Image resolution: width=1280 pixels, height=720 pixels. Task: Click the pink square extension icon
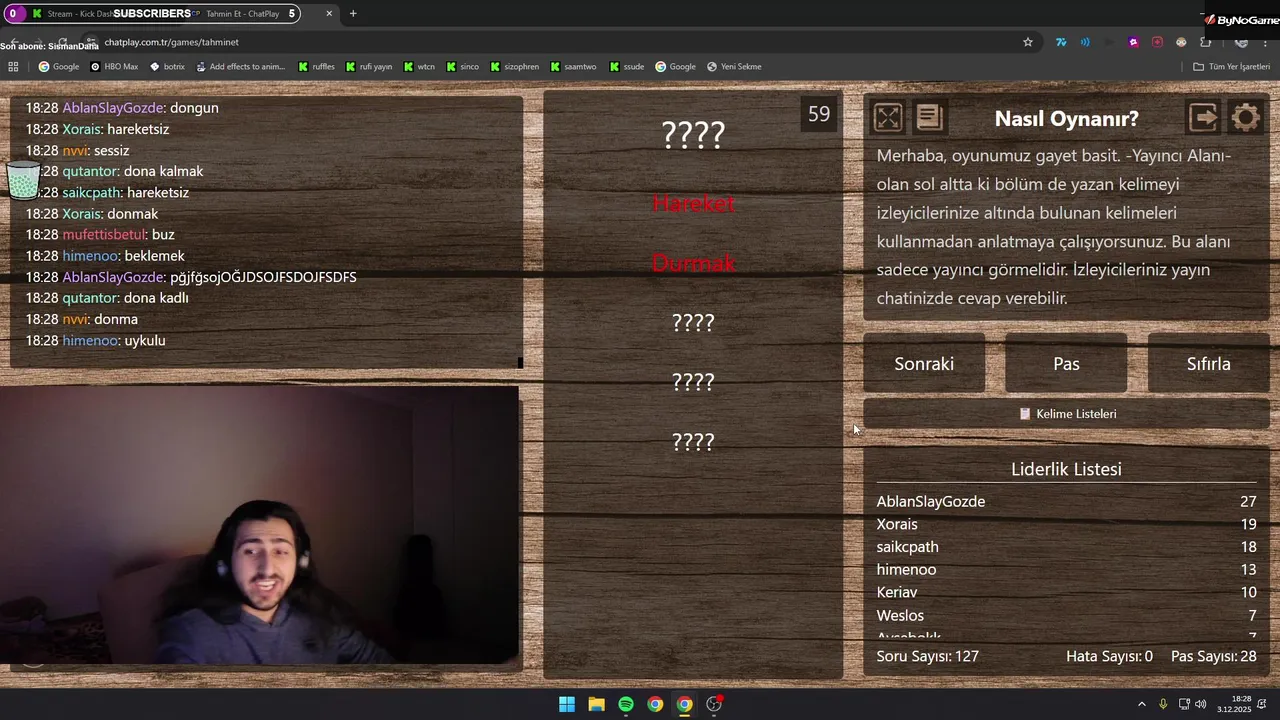point(1157,42)
